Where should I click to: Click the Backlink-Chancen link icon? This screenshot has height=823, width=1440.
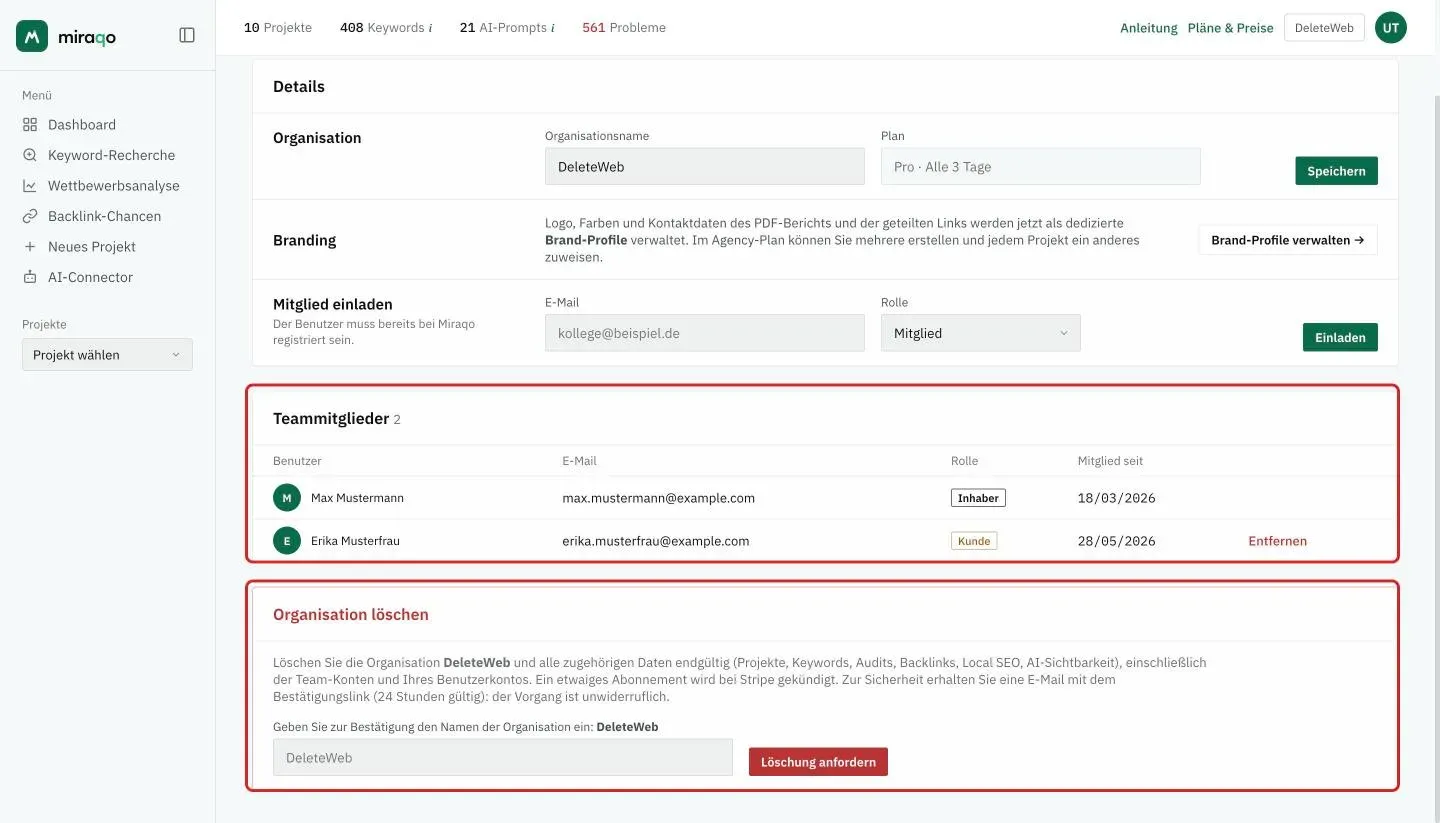29,216
